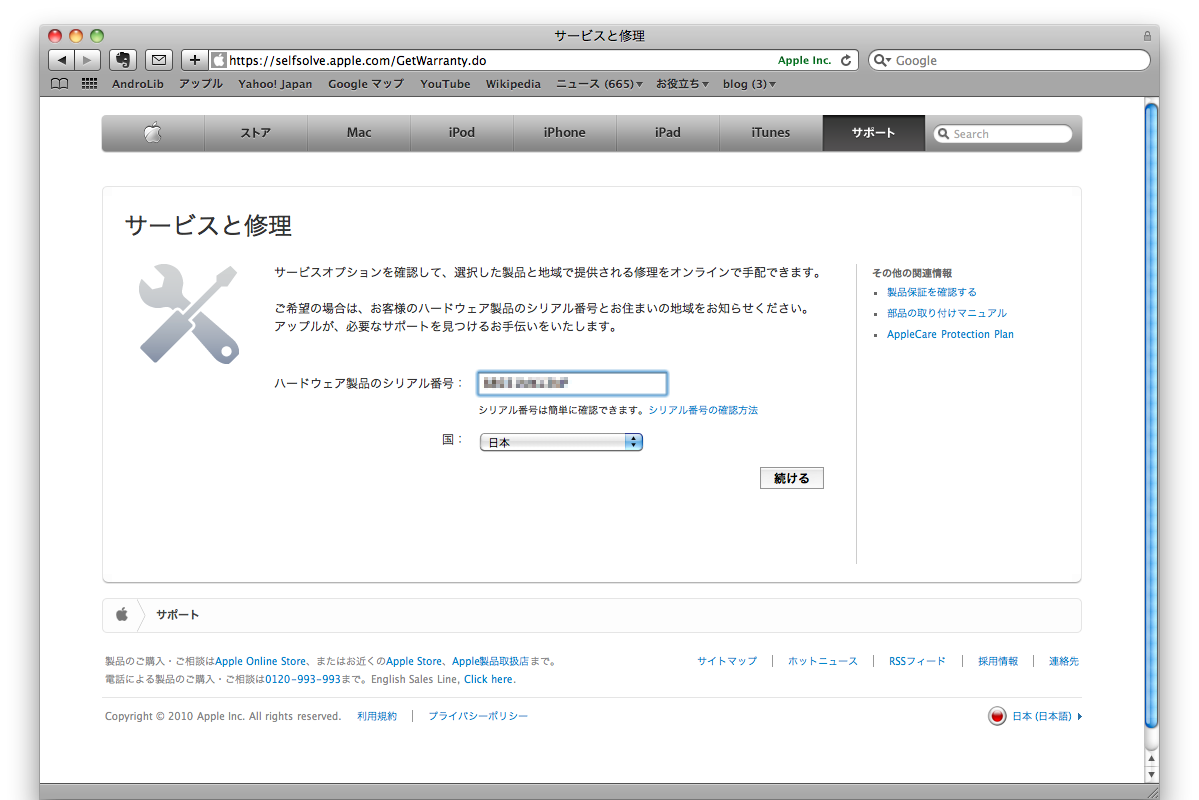Click the hardware serial number input field
Viewport: 1199px width, 800px height.
(572, 383)
